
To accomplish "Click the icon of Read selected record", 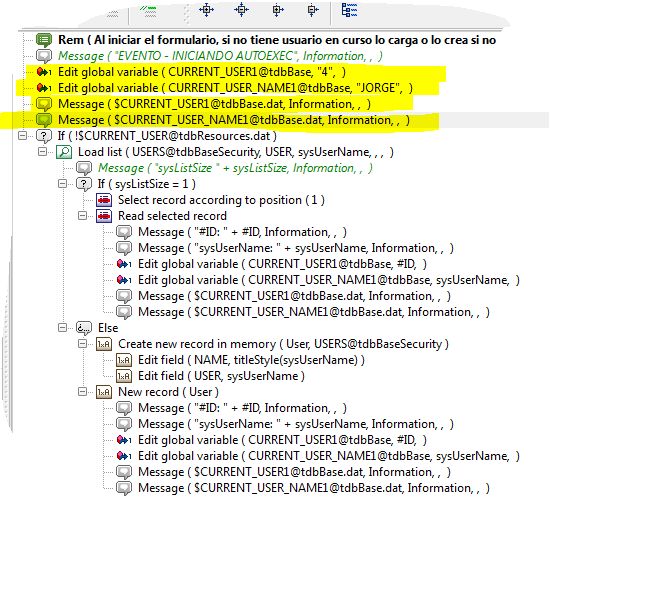I will click(104, 216).
